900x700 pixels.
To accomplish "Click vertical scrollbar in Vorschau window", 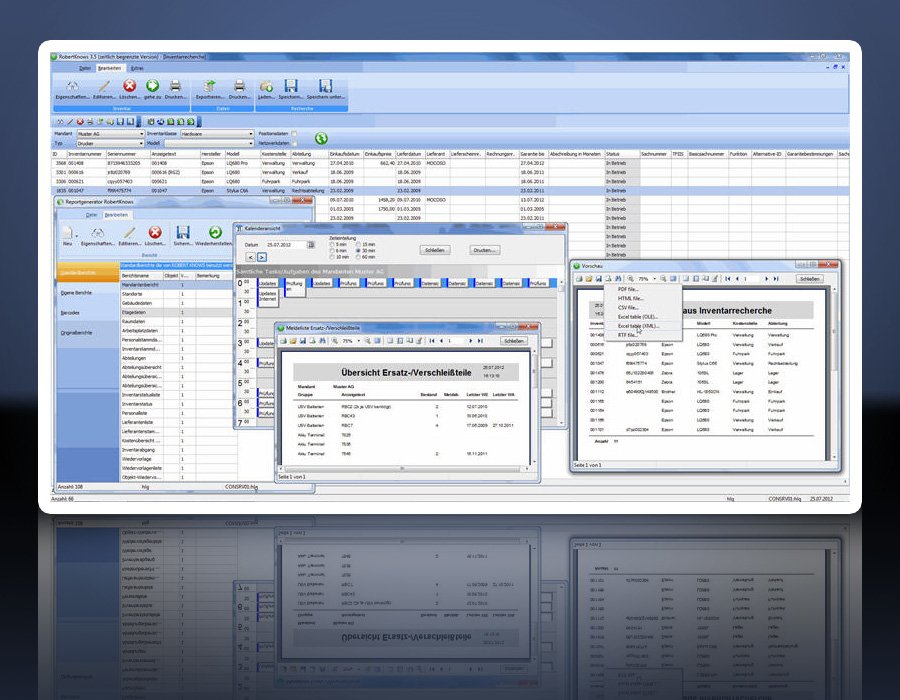I will [x=834, y=373].
